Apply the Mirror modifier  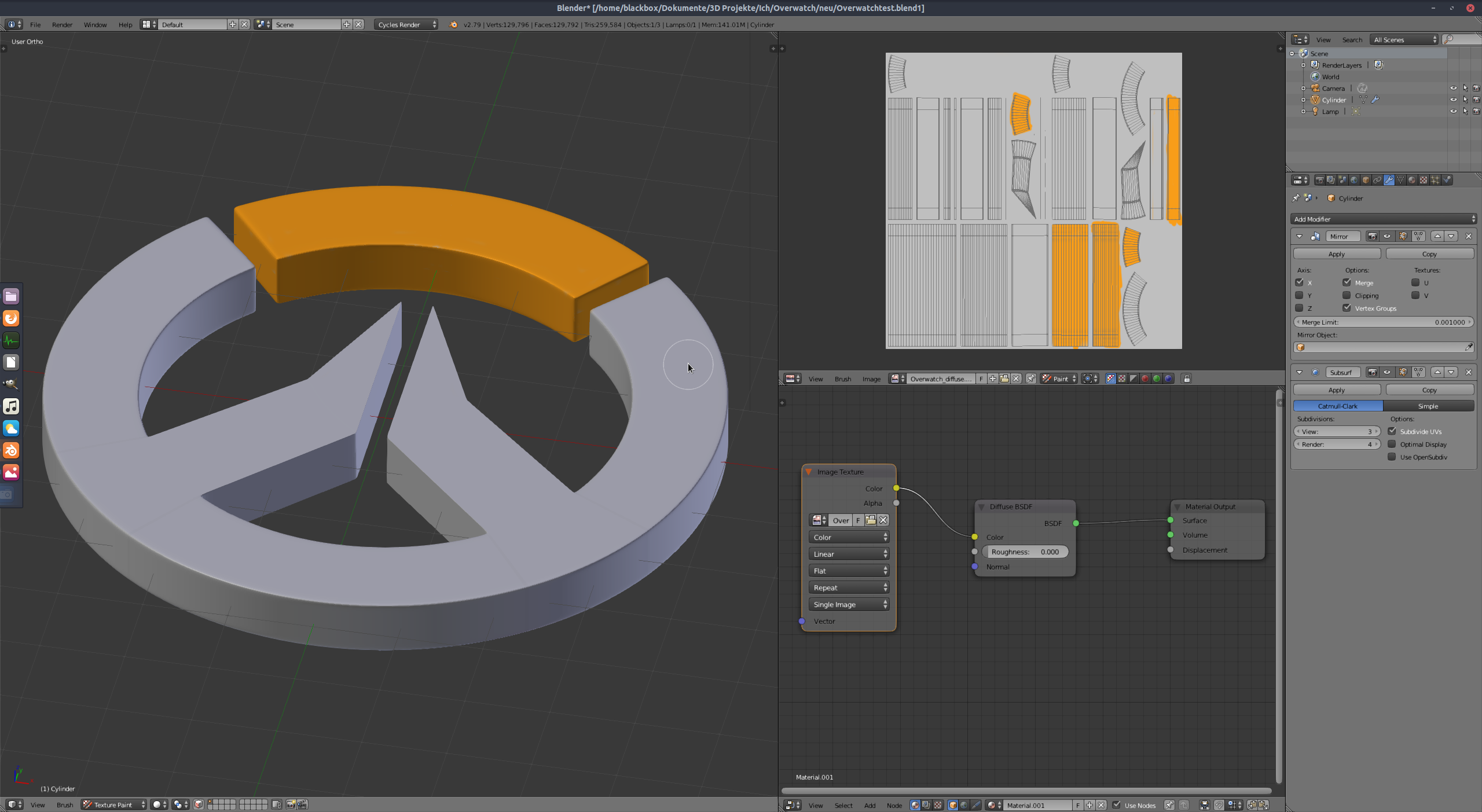click(x=1337, y=253)
